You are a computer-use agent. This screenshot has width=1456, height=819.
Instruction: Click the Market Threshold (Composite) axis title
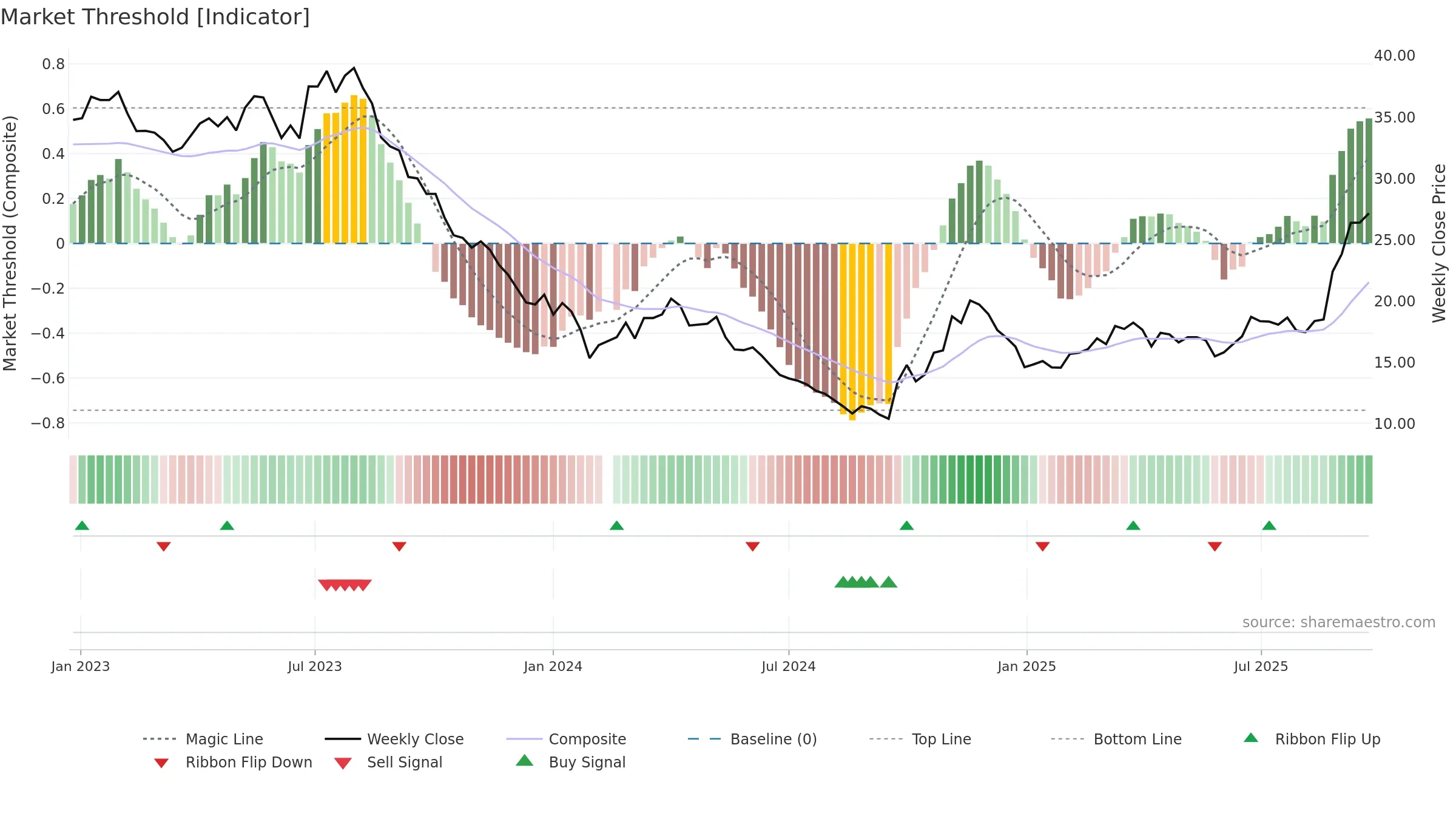(x=10, y=243)
